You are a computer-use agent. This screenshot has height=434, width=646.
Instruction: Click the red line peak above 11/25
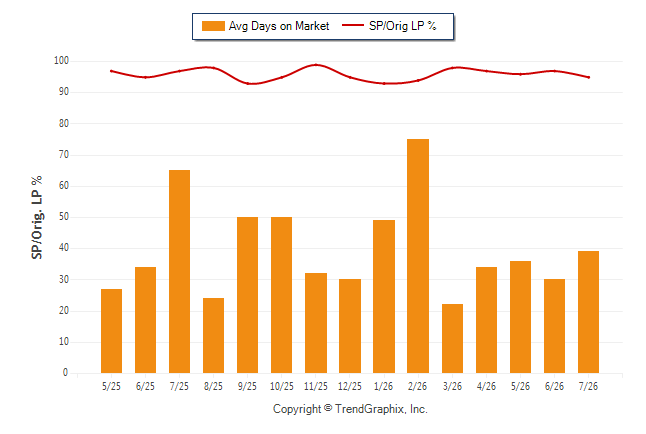pos(316,65)
